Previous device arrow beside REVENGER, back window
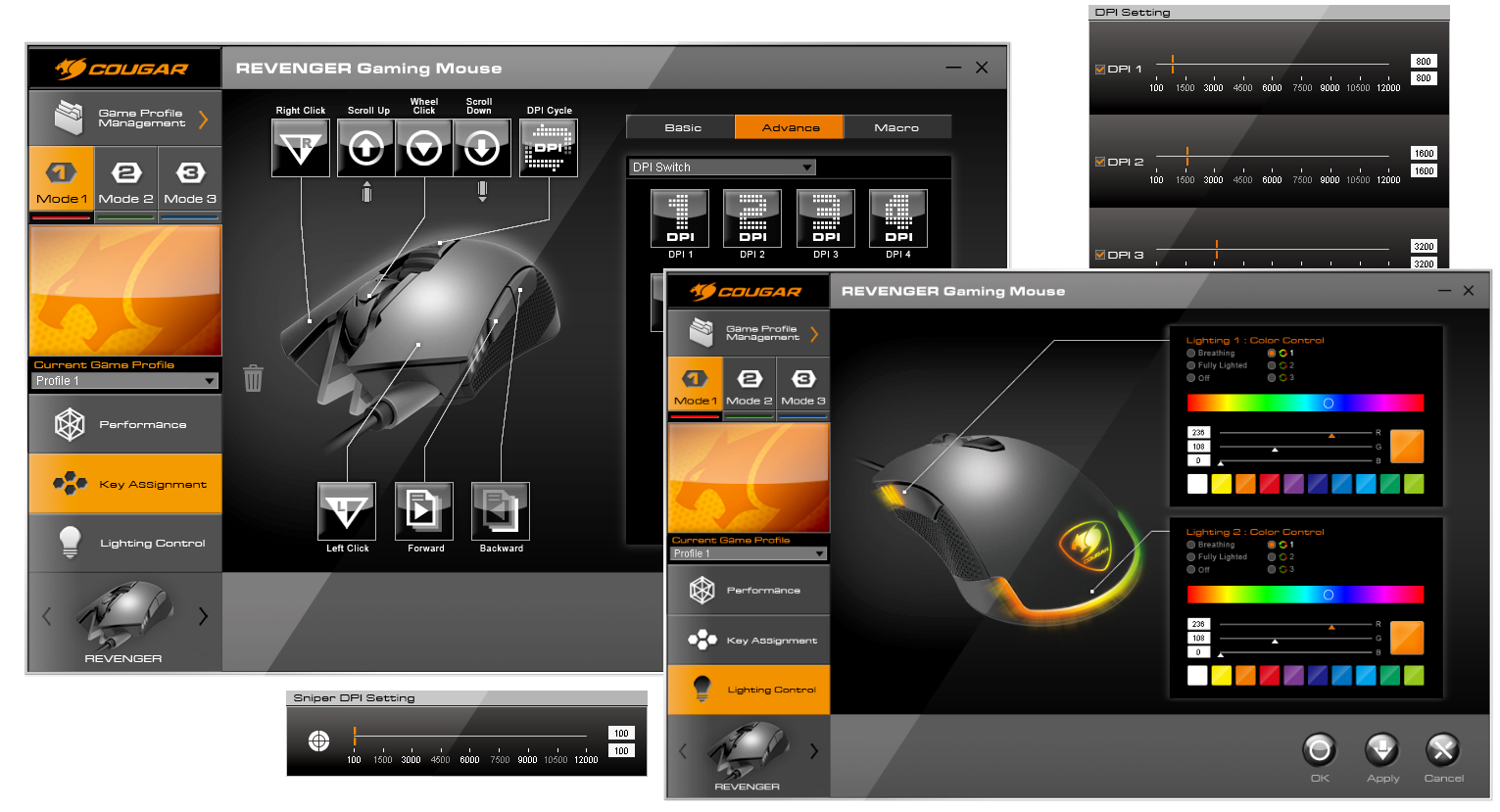Viewport: 1500px width, 812px height. coord(46,616)
